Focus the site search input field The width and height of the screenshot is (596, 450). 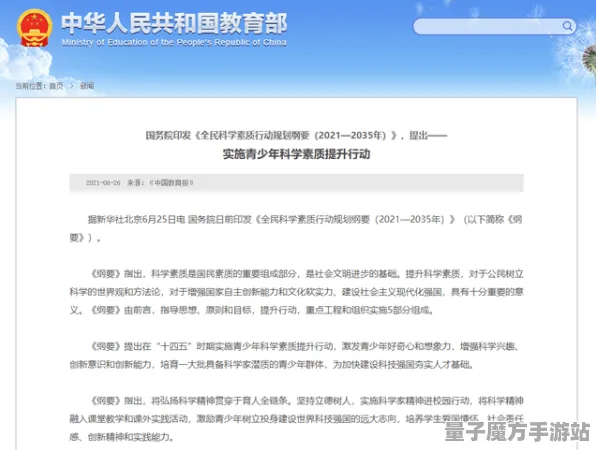(495, 26)
